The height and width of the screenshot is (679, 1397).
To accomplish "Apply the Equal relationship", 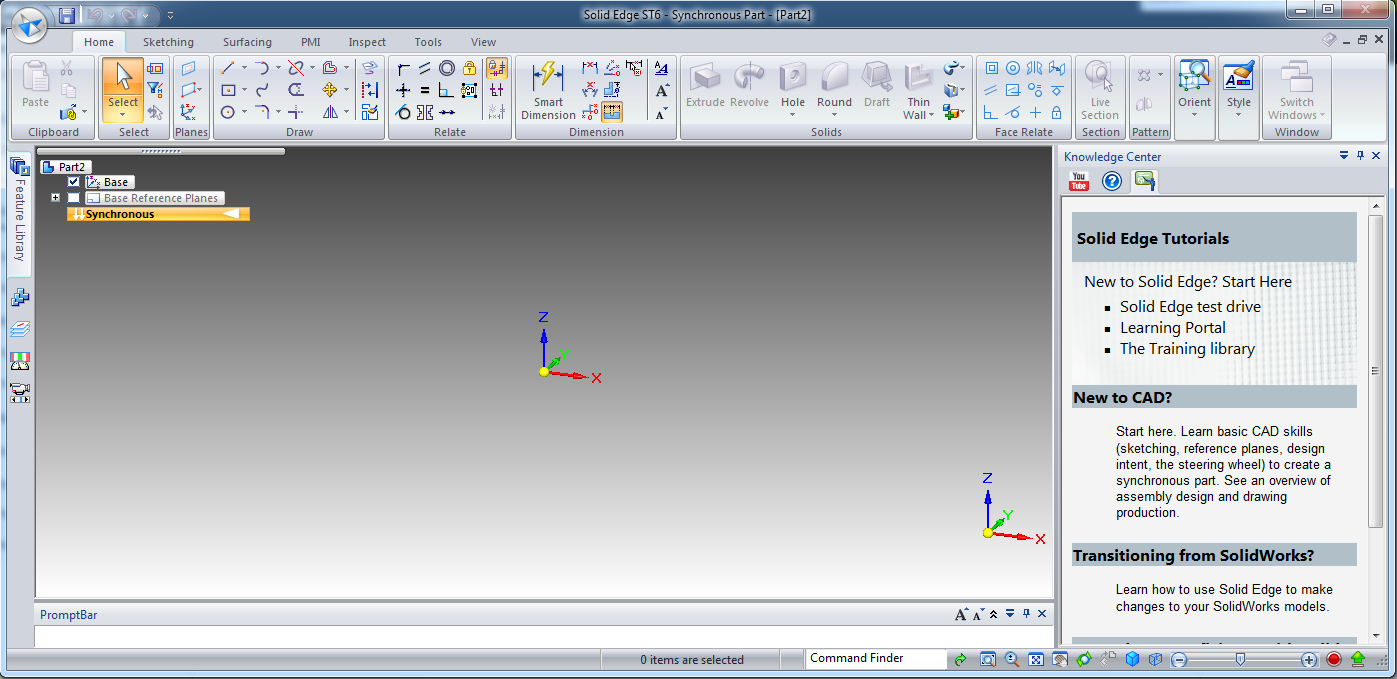I will click(425, 90).
